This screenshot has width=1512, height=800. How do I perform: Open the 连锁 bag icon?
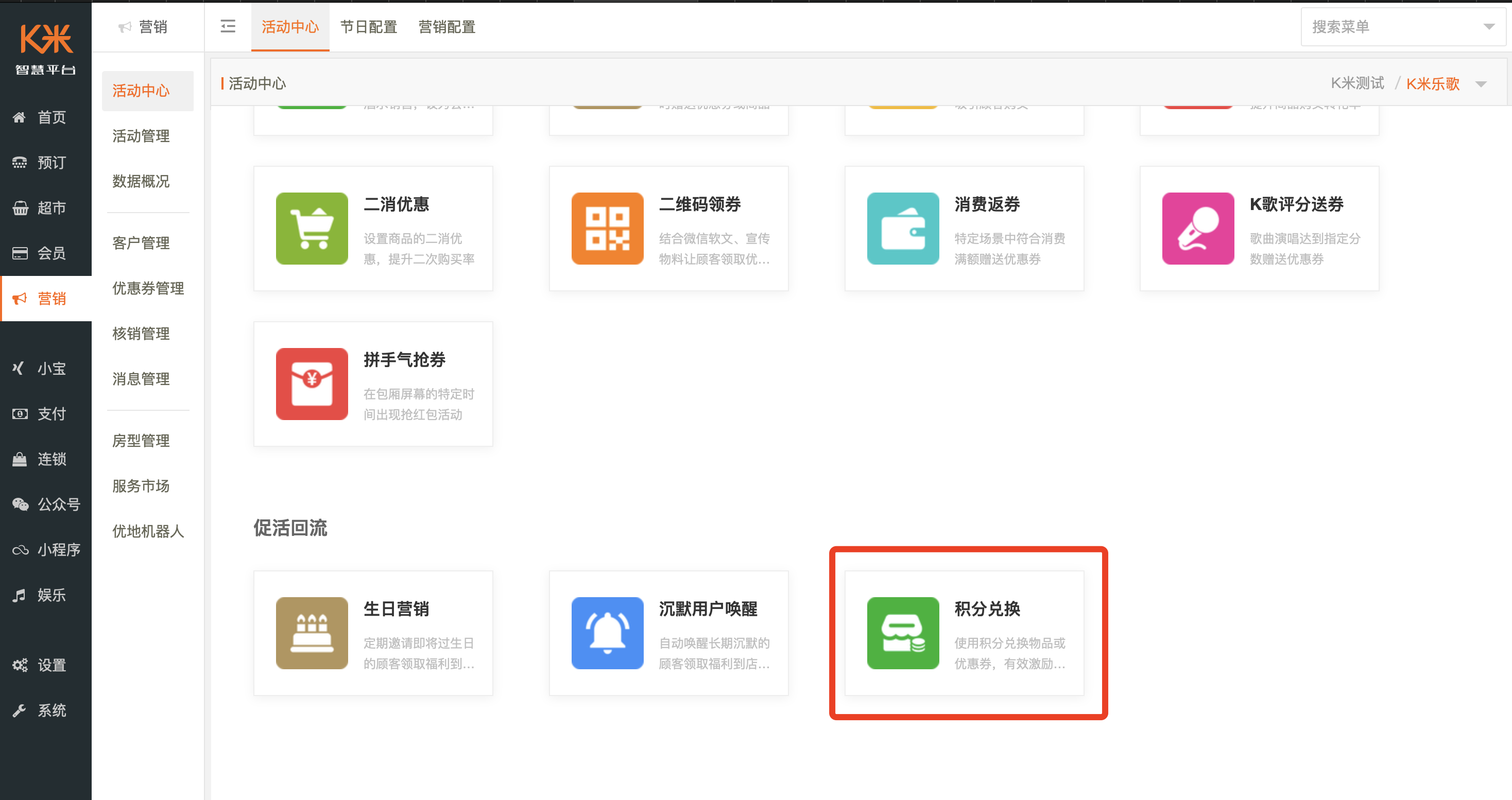(x=20, y=459)
